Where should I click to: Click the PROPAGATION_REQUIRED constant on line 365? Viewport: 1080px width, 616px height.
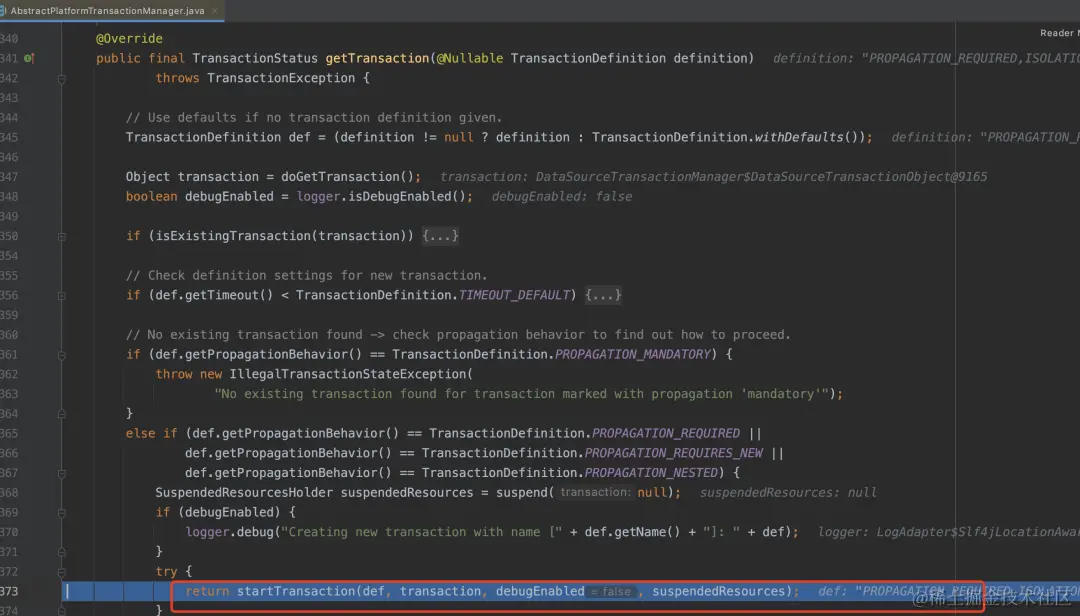coord(666,433)
